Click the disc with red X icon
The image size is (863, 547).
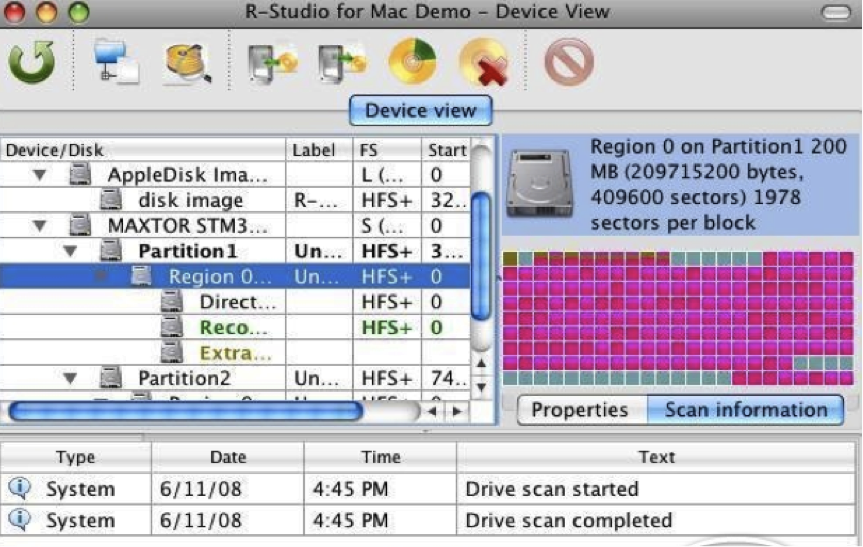pyautogui.click(x=483, y=63)
